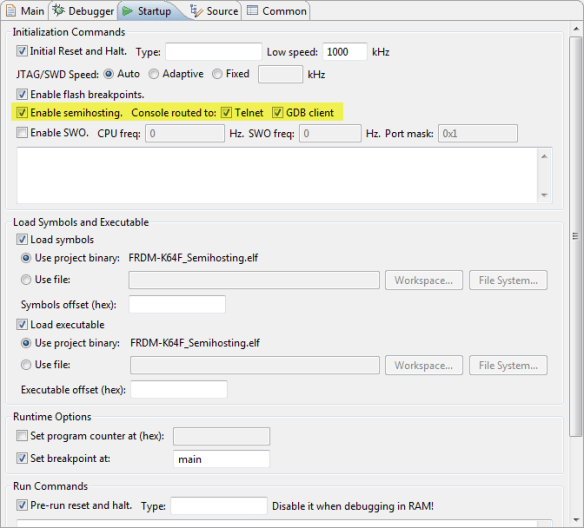584x528 pixels.
Task: Click the executable Use file path field
Action: pyautogui.click(x=255, y=365)
